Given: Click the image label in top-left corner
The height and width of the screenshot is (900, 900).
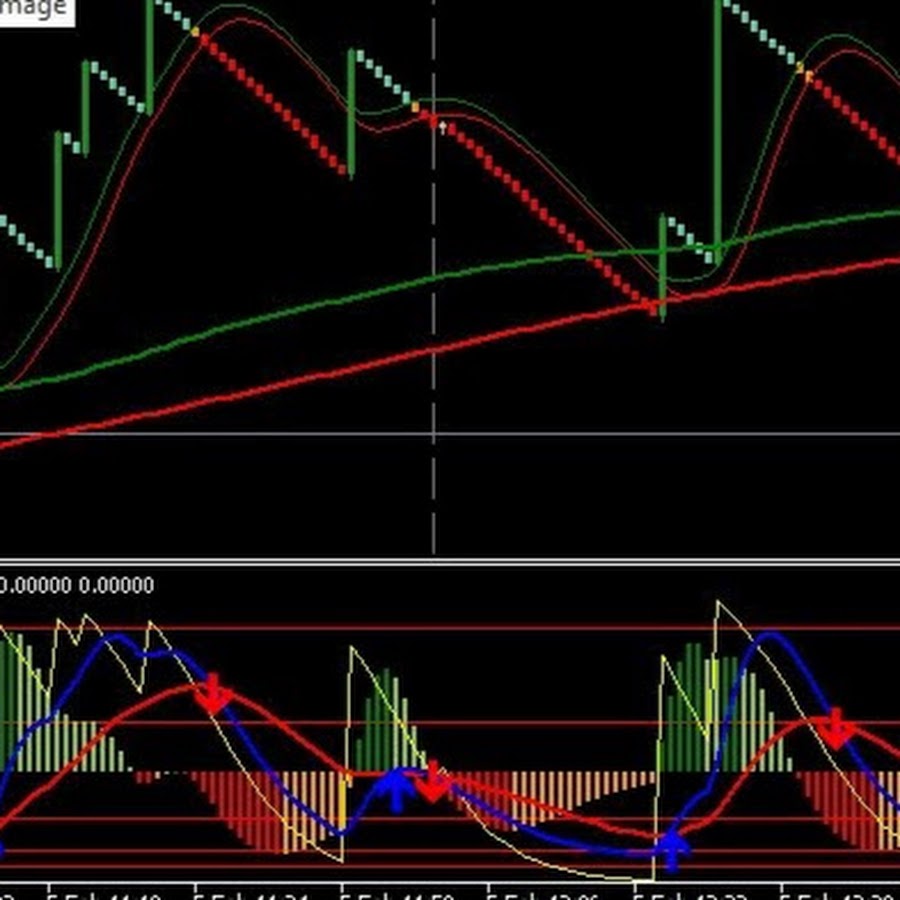Looking at the screenshot, I should point(34,9).
